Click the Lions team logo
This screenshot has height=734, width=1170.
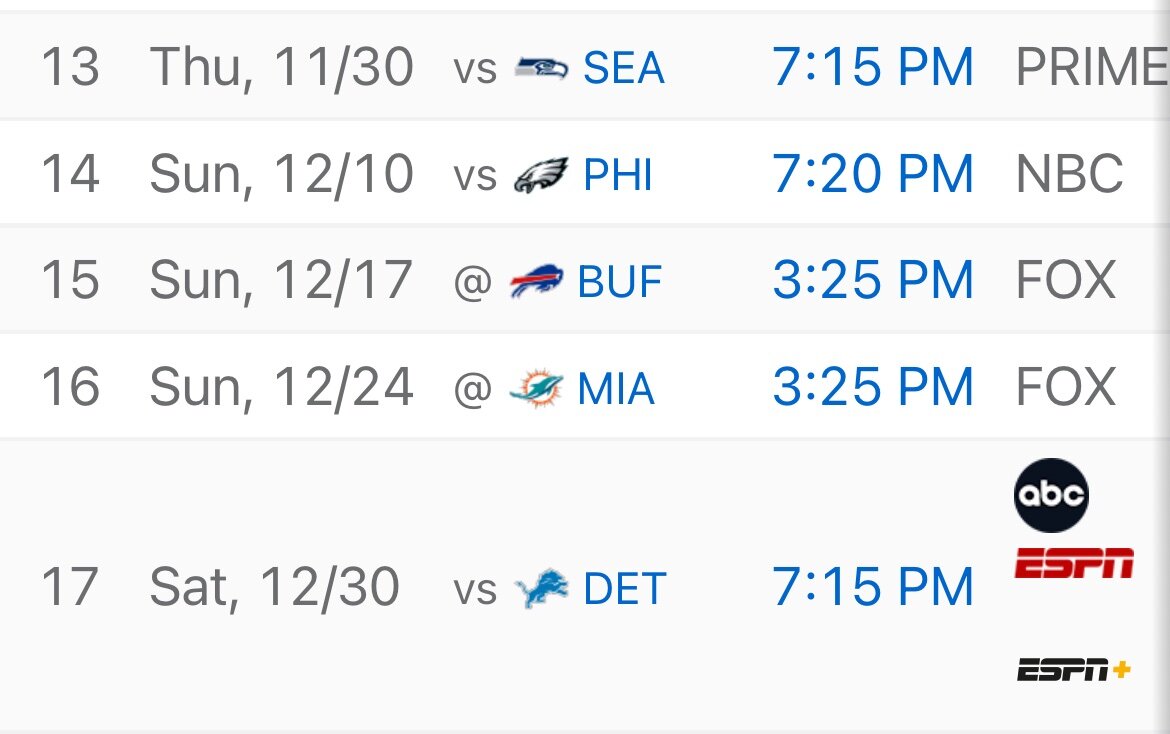(541, 589)
